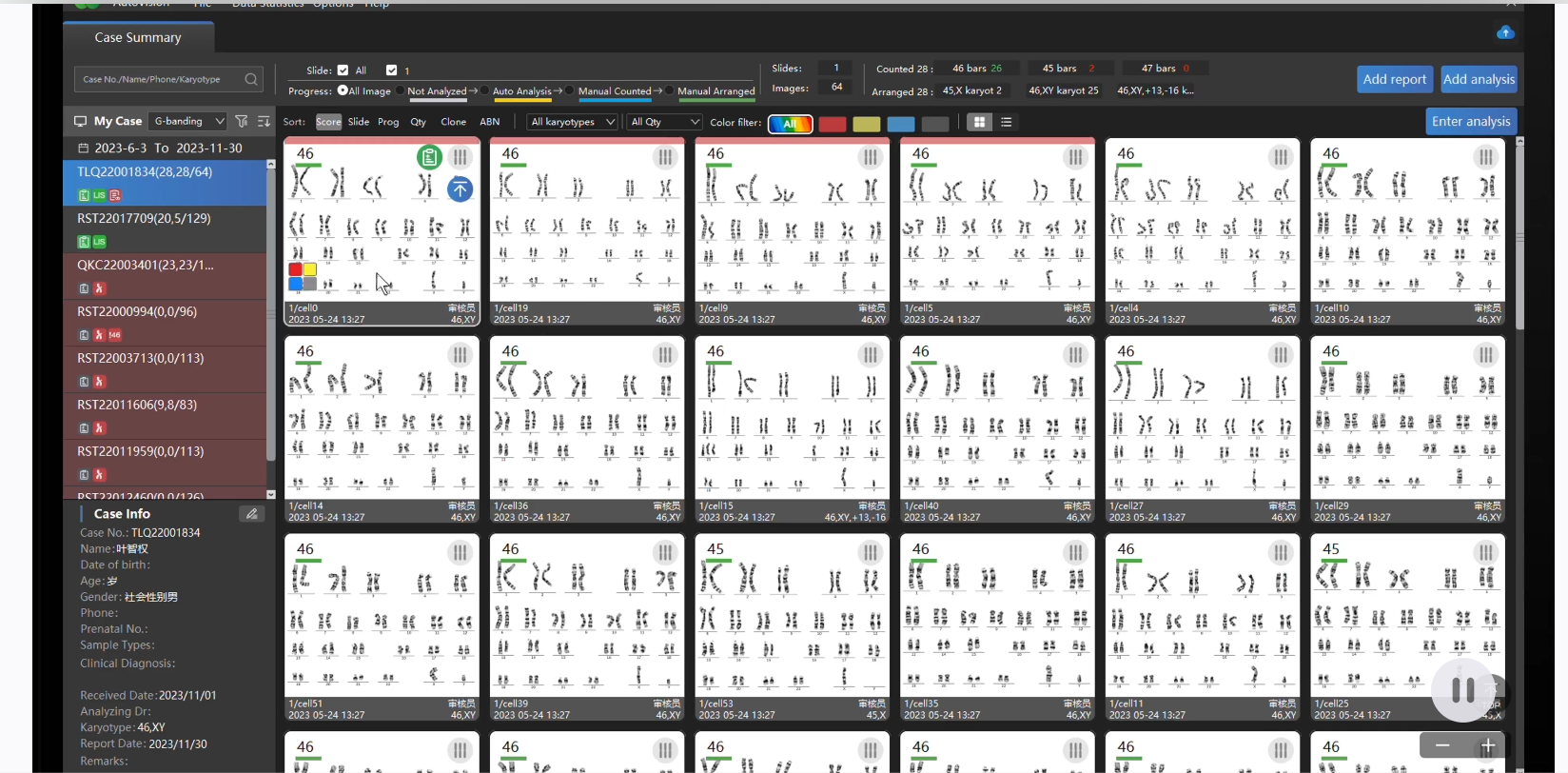Click the zoom in plus button
The height and width of the screenshot is (773, 1568).
point(1488,745)
